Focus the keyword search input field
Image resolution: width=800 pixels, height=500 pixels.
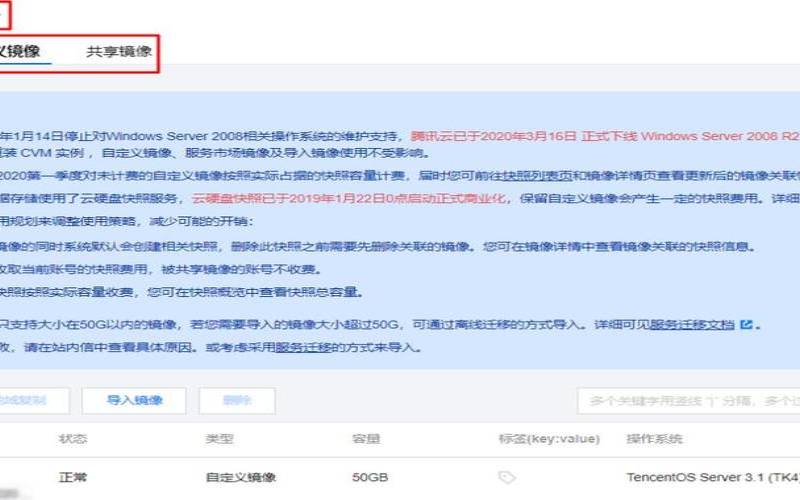(689, 401)
